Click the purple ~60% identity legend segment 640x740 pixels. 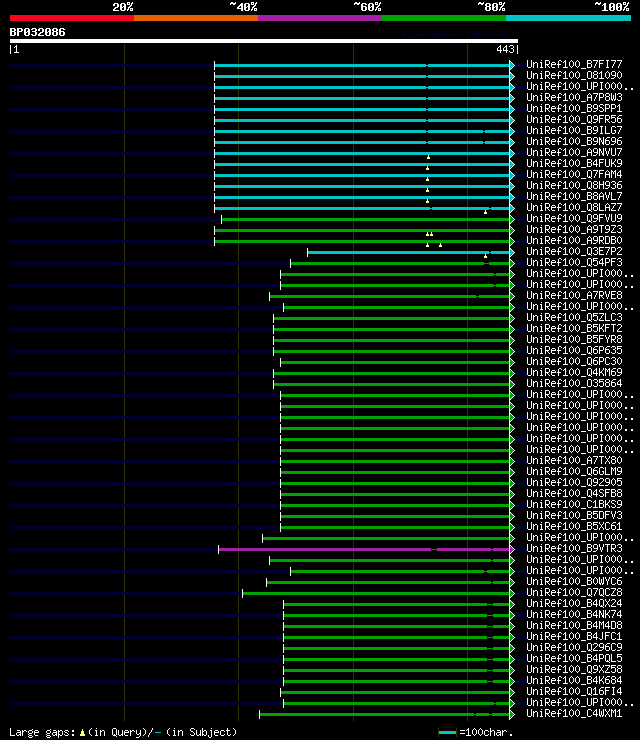click(320, 18)
